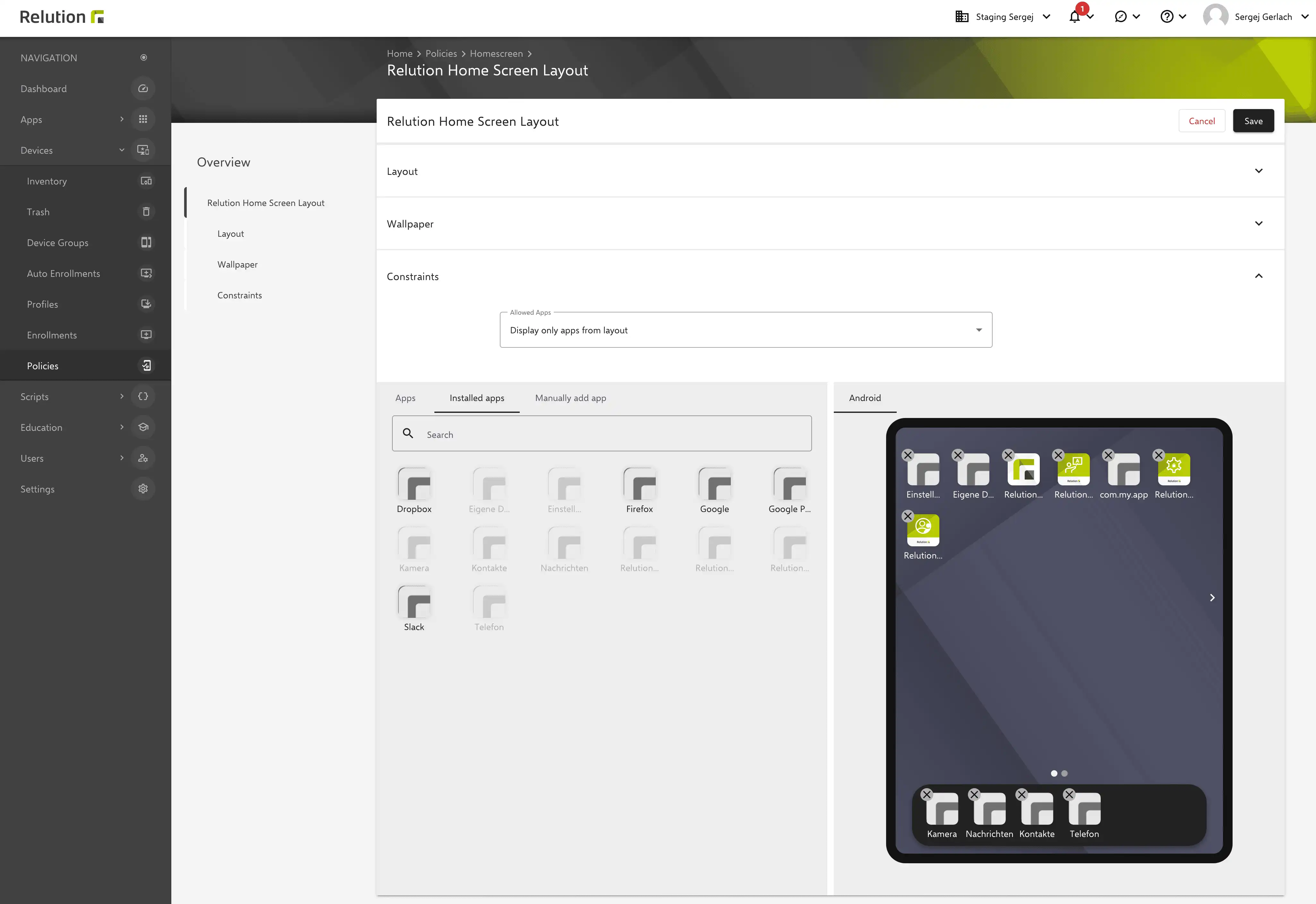Select the Firefox app icon
Viewport: 1316px width, 904px height.
click(x=640, y=484)
